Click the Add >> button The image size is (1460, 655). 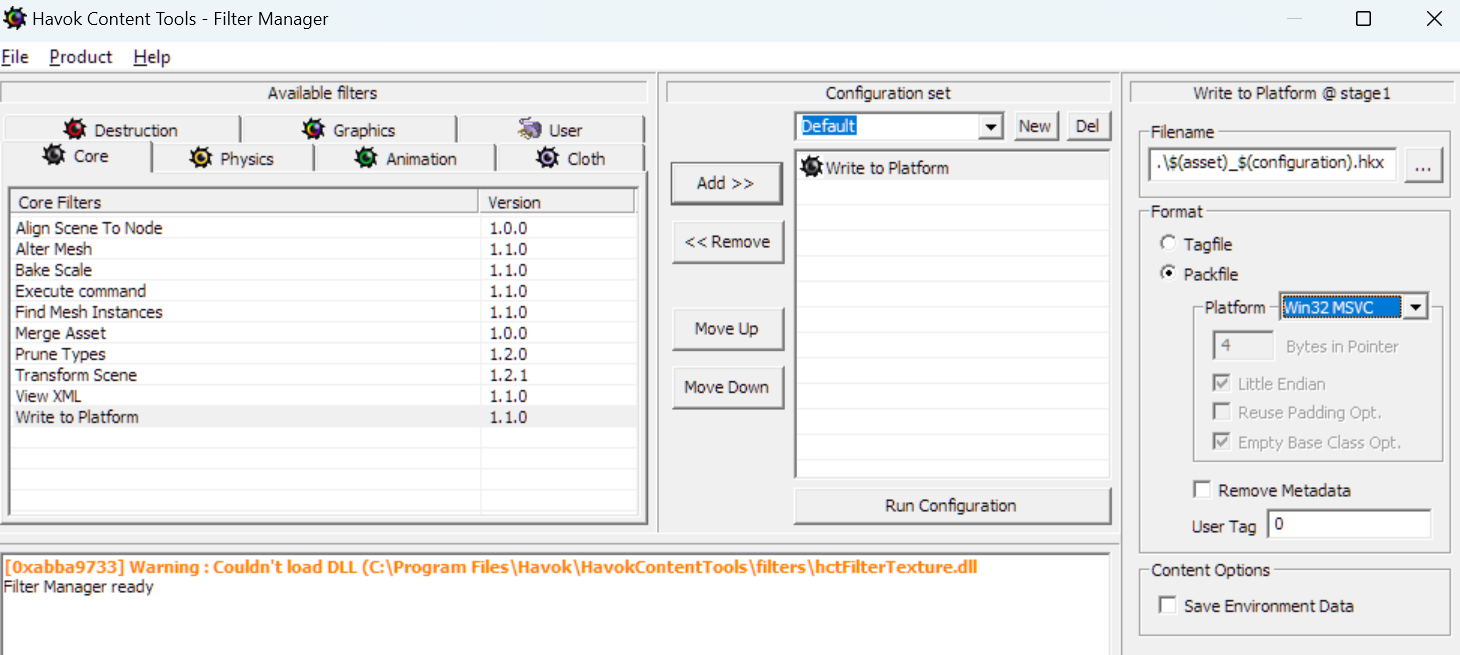726,183
